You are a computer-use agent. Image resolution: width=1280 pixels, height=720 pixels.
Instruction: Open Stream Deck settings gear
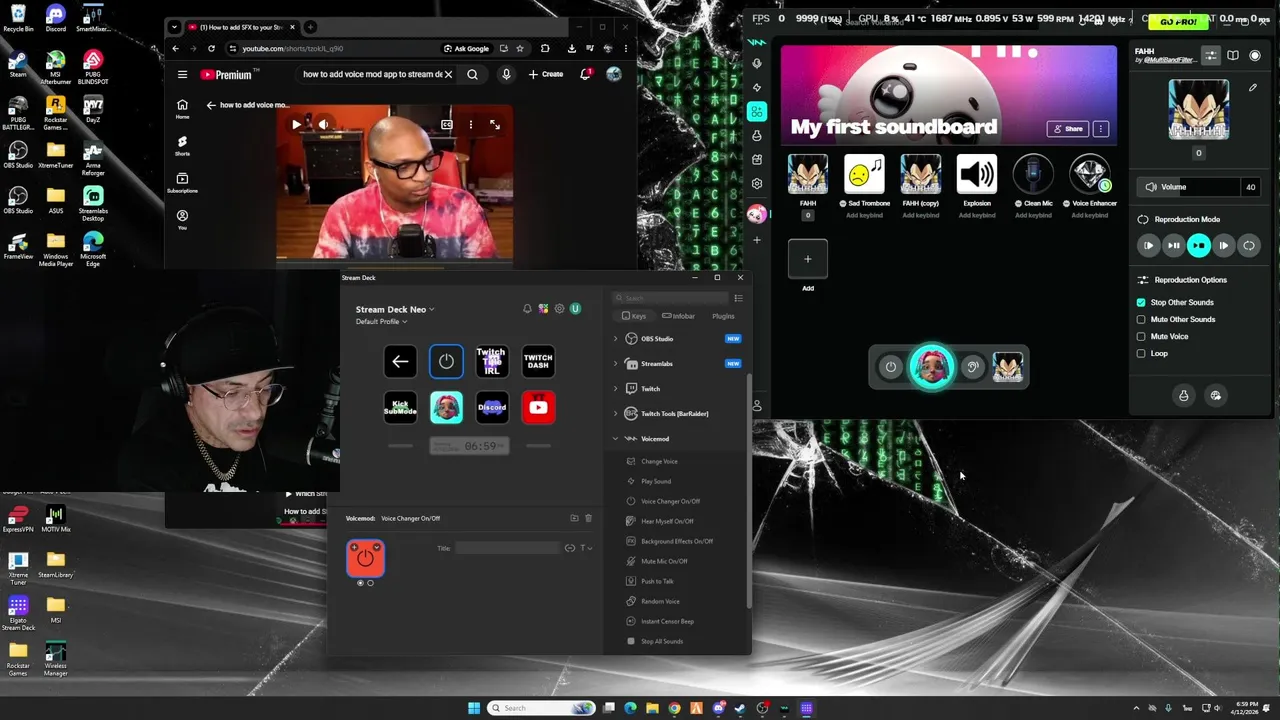(x=559, y=309)
